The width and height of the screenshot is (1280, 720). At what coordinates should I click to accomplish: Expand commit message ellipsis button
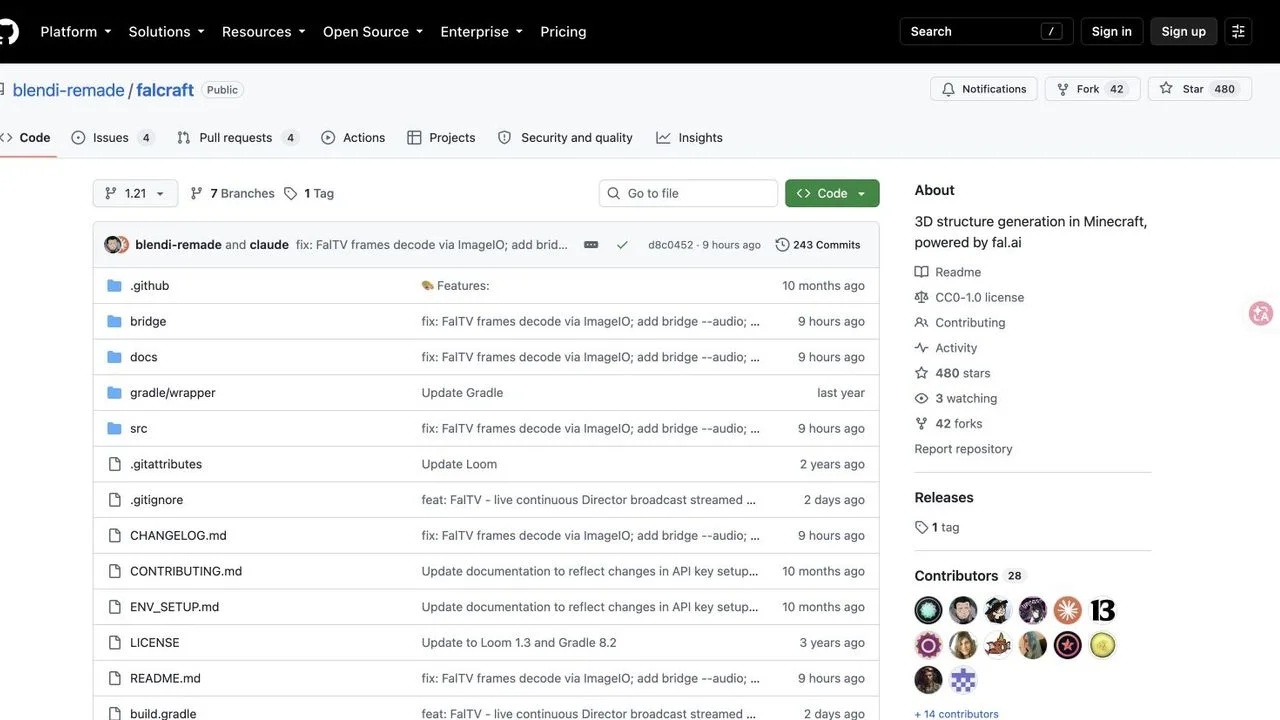click(591, 245)
